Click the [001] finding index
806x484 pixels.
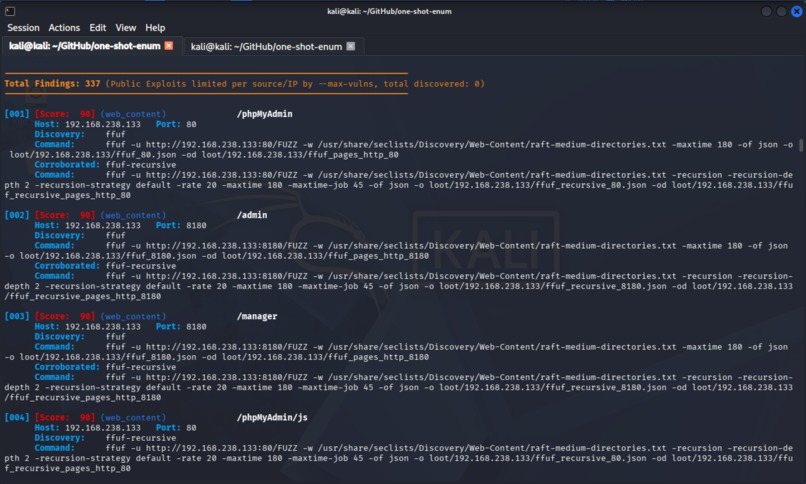click(x=17, y=114)
